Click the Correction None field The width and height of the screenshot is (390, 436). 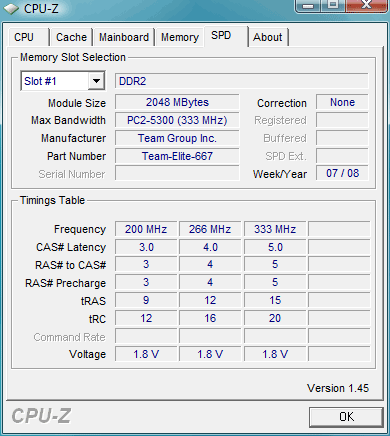pos(342,102)
